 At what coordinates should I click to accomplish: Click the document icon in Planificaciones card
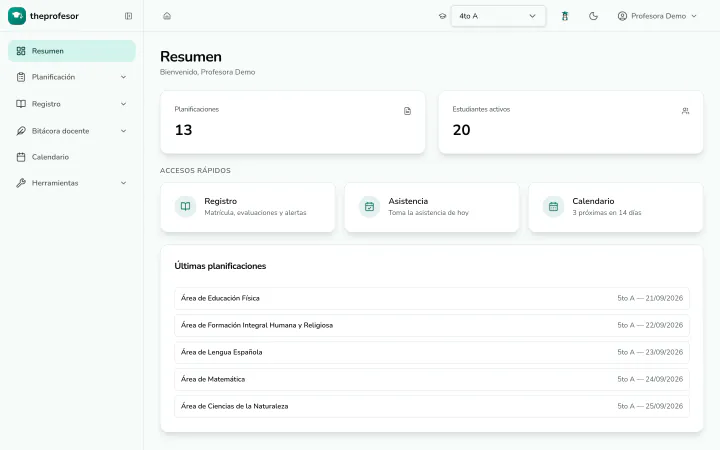[407, 111]
